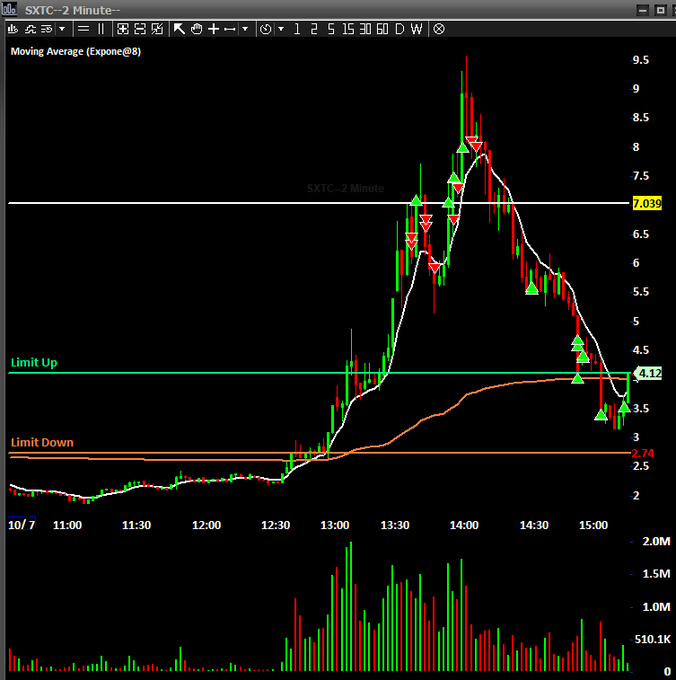Click the Limit Down line label
Viewport: 676px width, 680px height.
coord(42,442)
